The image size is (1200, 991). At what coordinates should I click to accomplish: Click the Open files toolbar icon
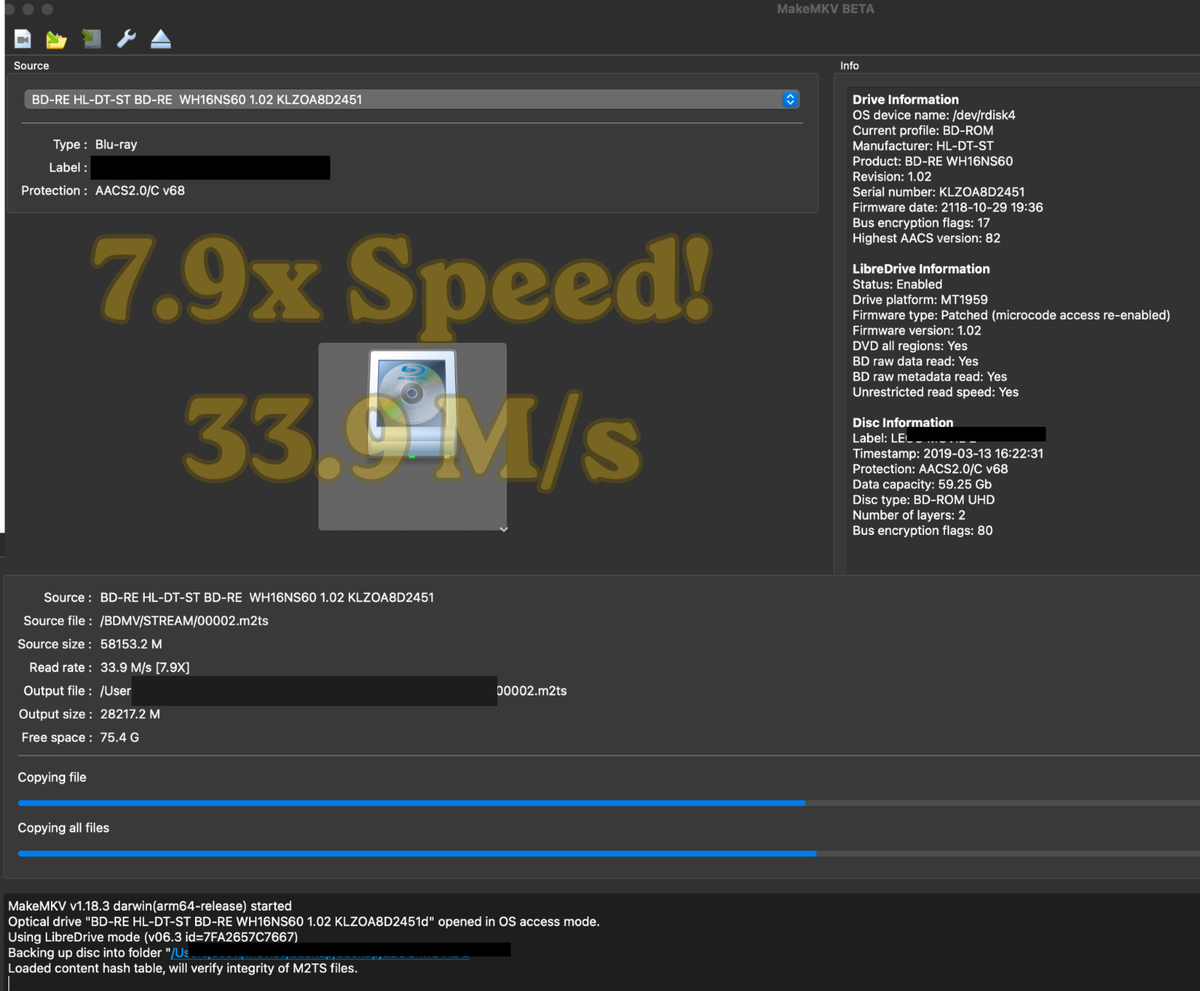23,39
